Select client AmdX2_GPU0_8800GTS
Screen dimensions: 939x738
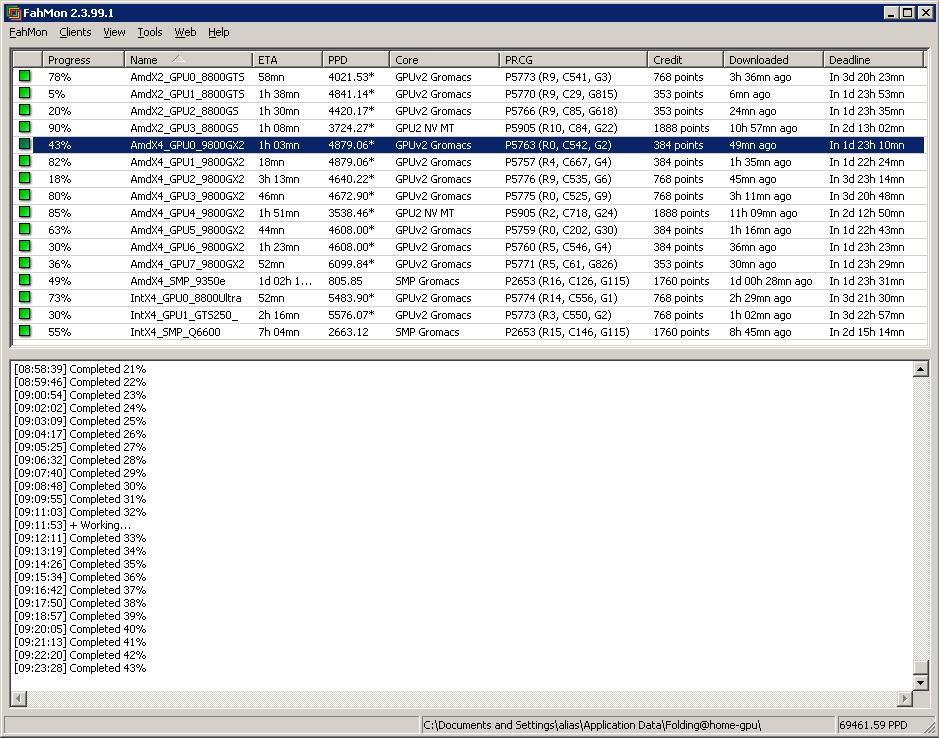[187, 77]
